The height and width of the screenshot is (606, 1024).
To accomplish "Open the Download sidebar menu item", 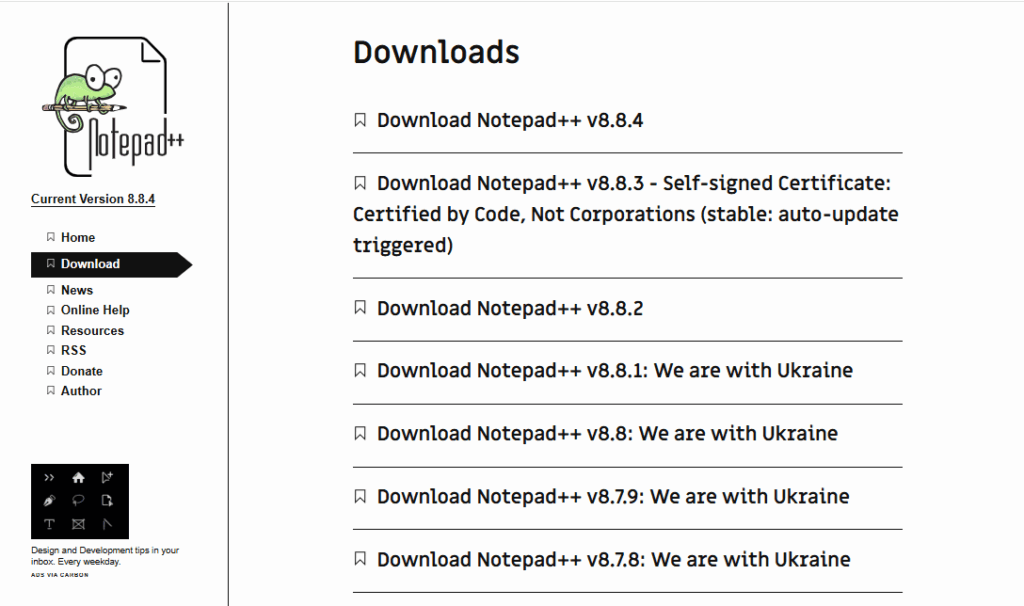I will click(x=90, y=264).
